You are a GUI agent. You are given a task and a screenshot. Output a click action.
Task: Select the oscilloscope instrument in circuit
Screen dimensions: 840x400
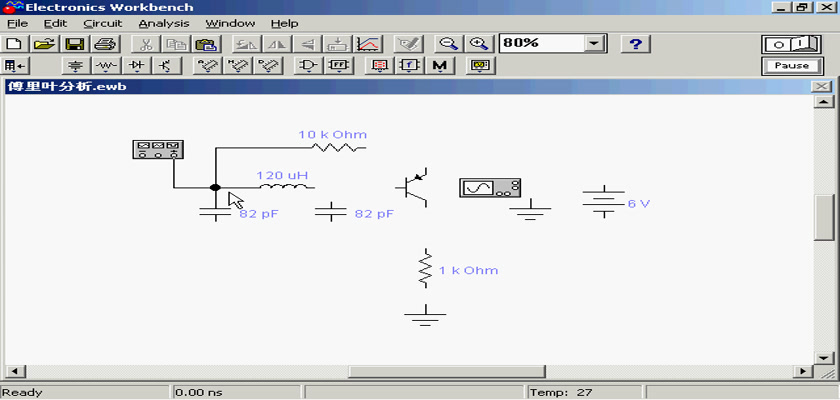coord(490,187)
